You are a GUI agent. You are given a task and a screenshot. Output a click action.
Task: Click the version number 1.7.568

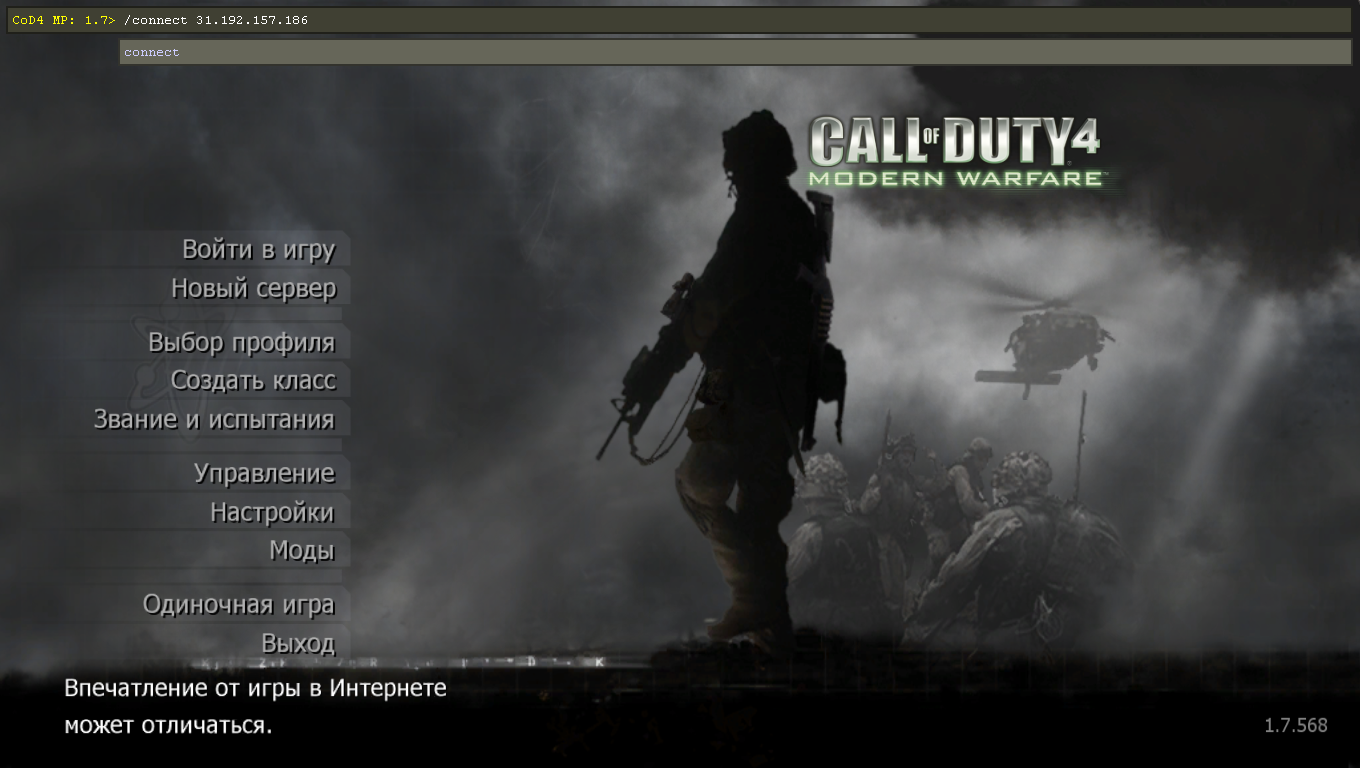[1296, 725]
